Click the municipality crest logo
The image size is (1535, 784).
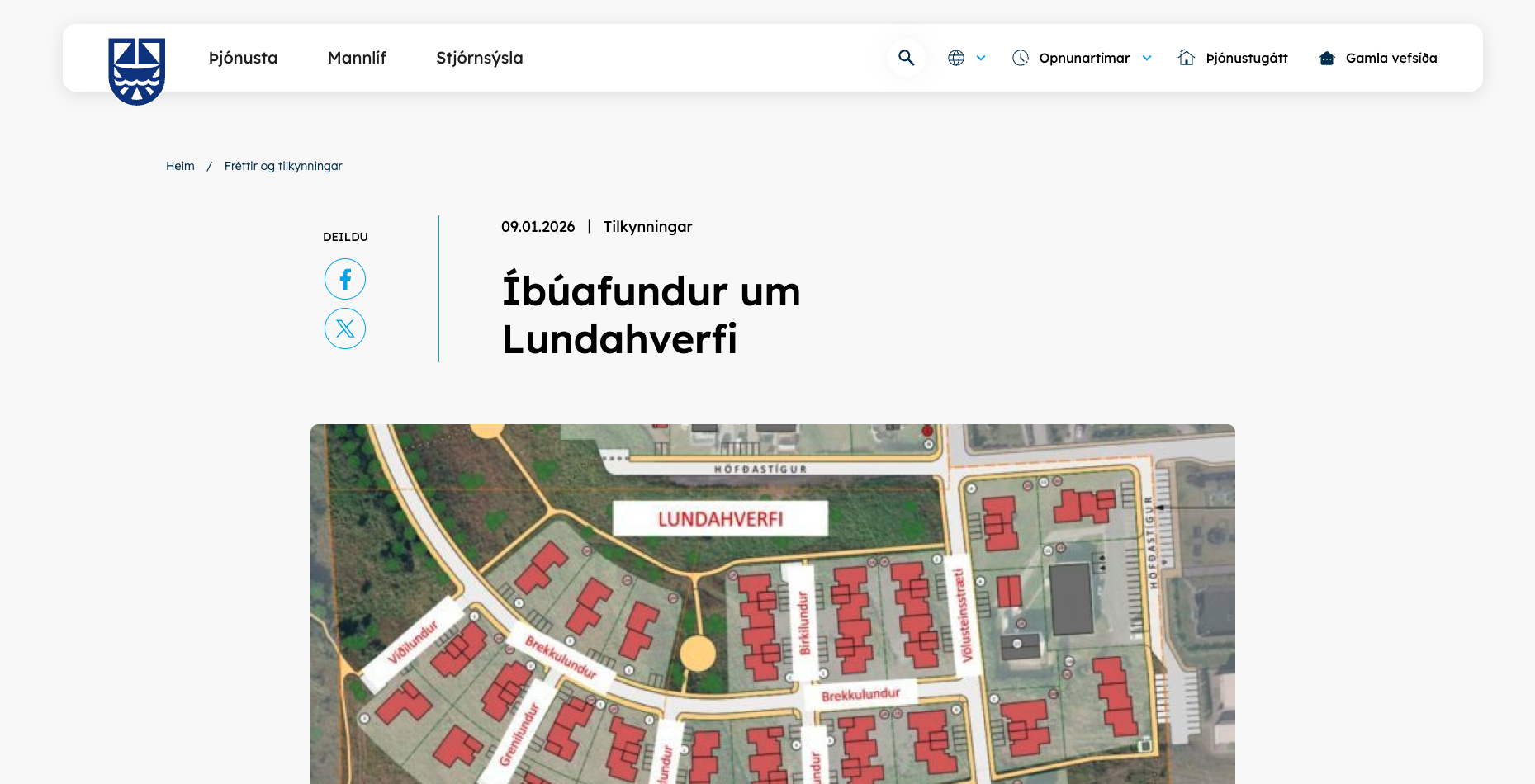tap(137, 70)
